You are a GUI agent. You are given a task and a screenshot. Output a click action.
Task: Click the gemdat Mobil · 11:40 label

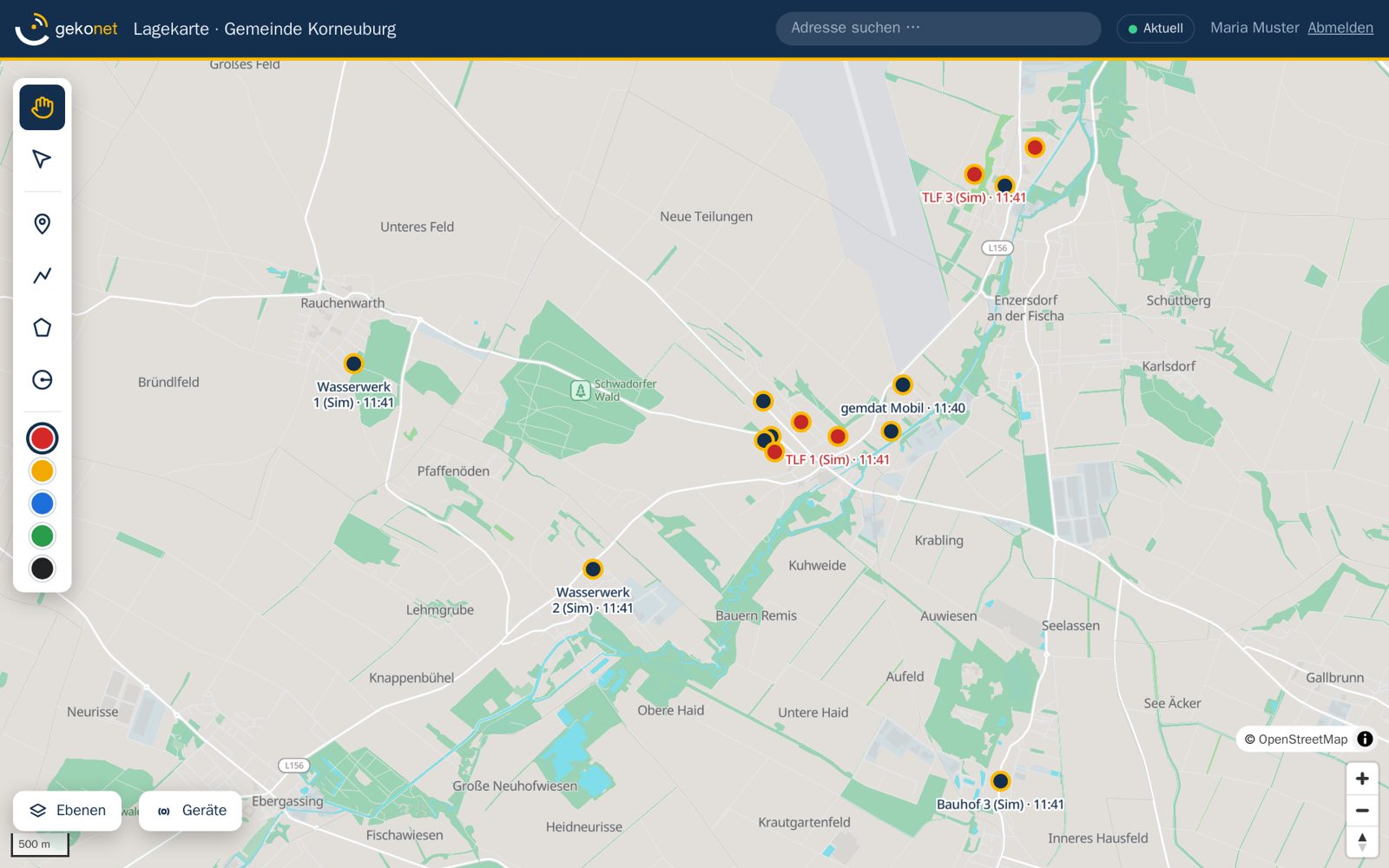[x=903, y=408]
